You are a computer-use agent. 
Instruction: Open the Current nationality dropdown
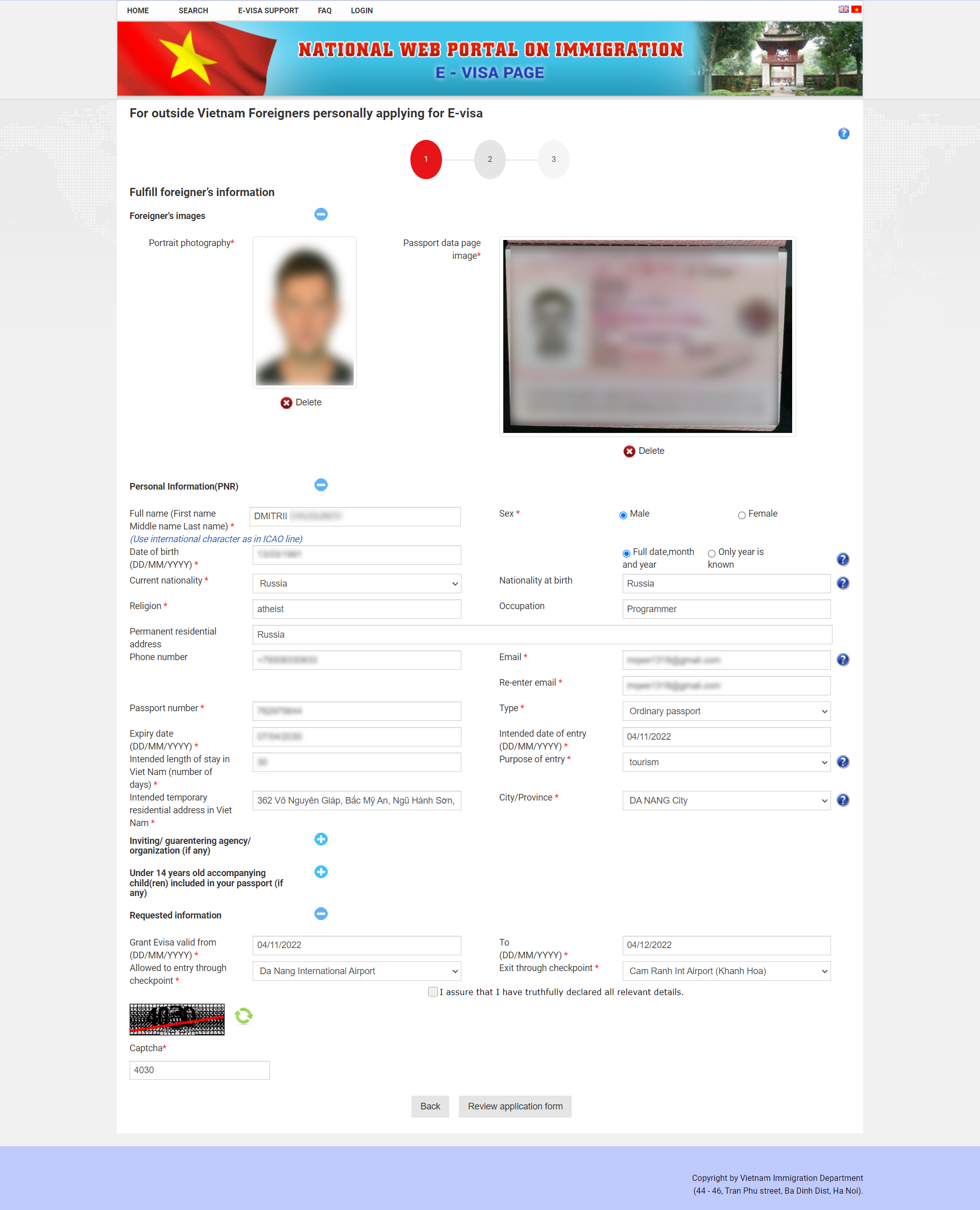356,583
